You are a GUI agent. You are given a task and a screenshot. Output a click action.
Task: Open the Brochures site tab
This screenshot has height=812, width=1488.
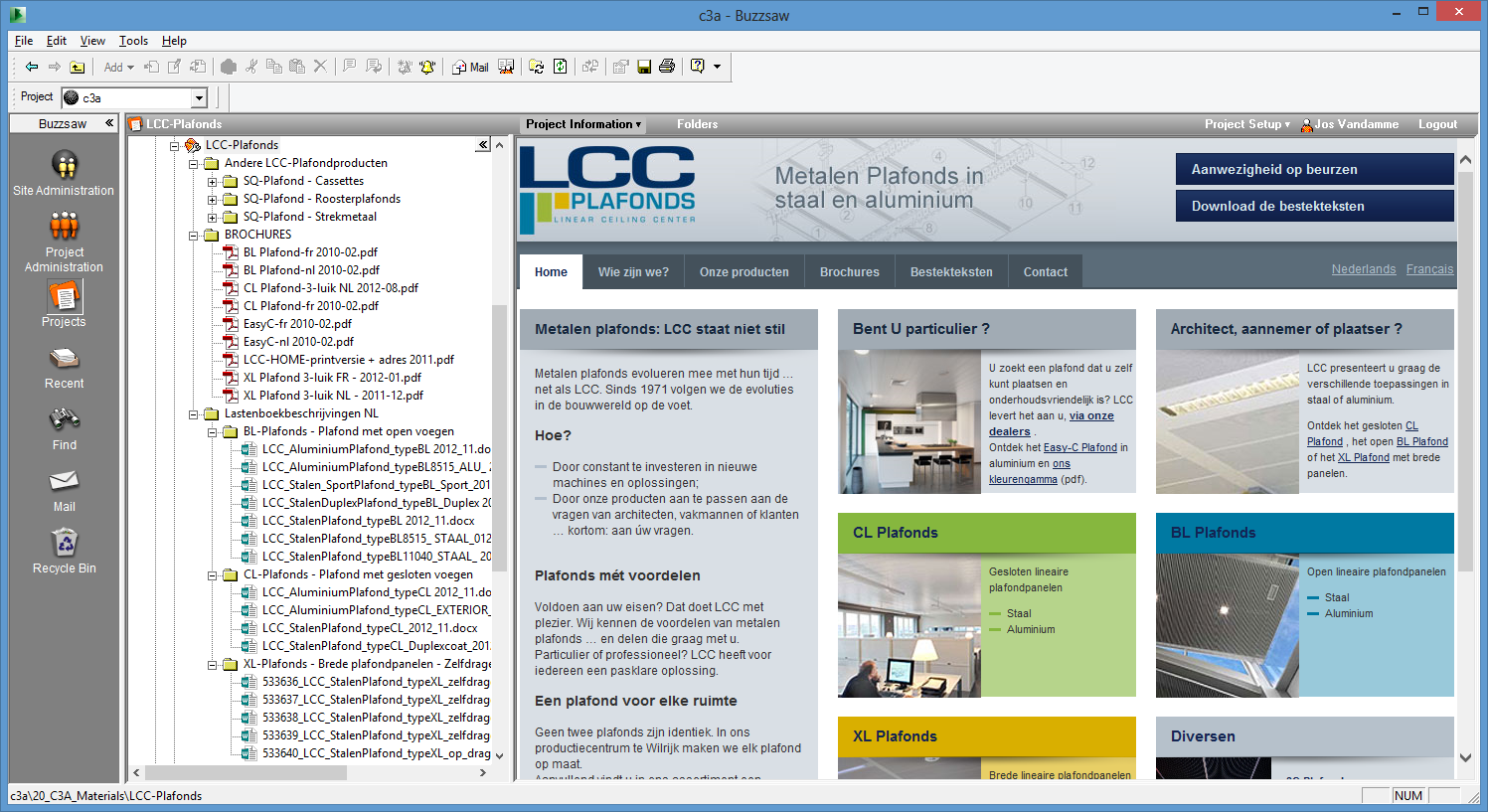point(849,271)
